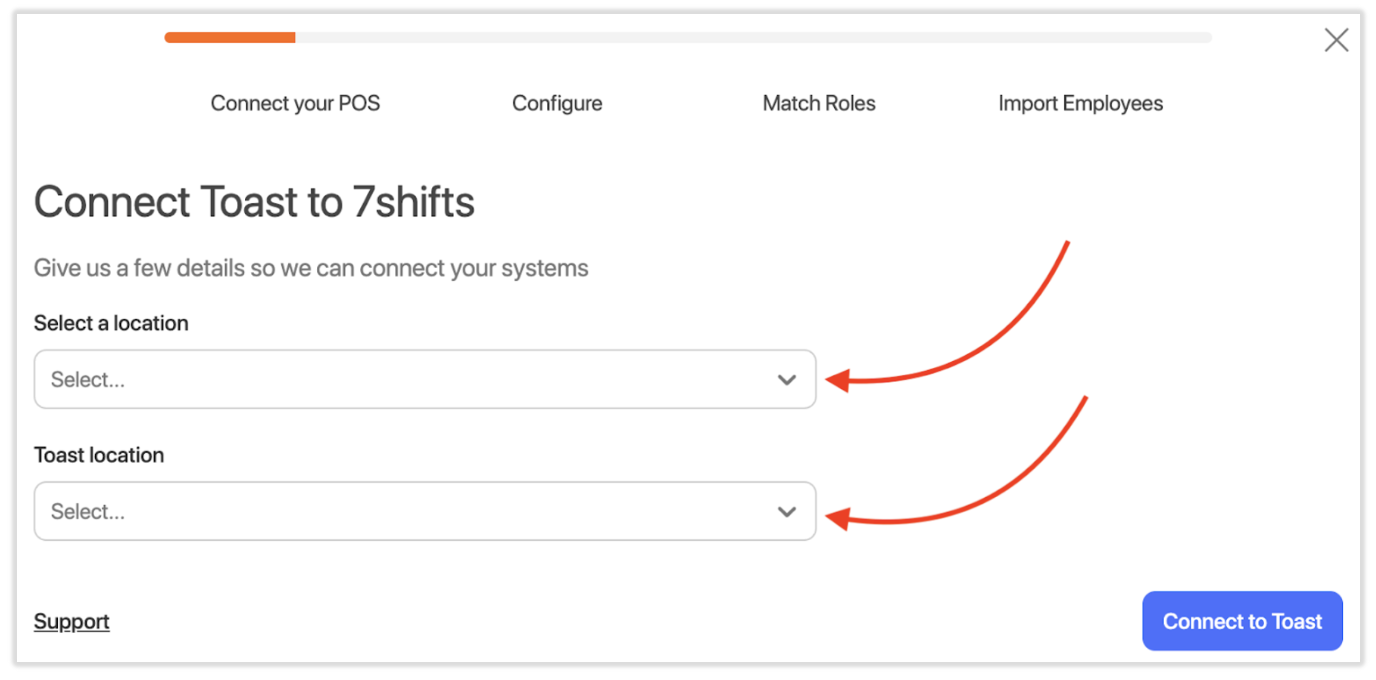Click 'Select...' placeholder under Toast location

tap(88, 512)
